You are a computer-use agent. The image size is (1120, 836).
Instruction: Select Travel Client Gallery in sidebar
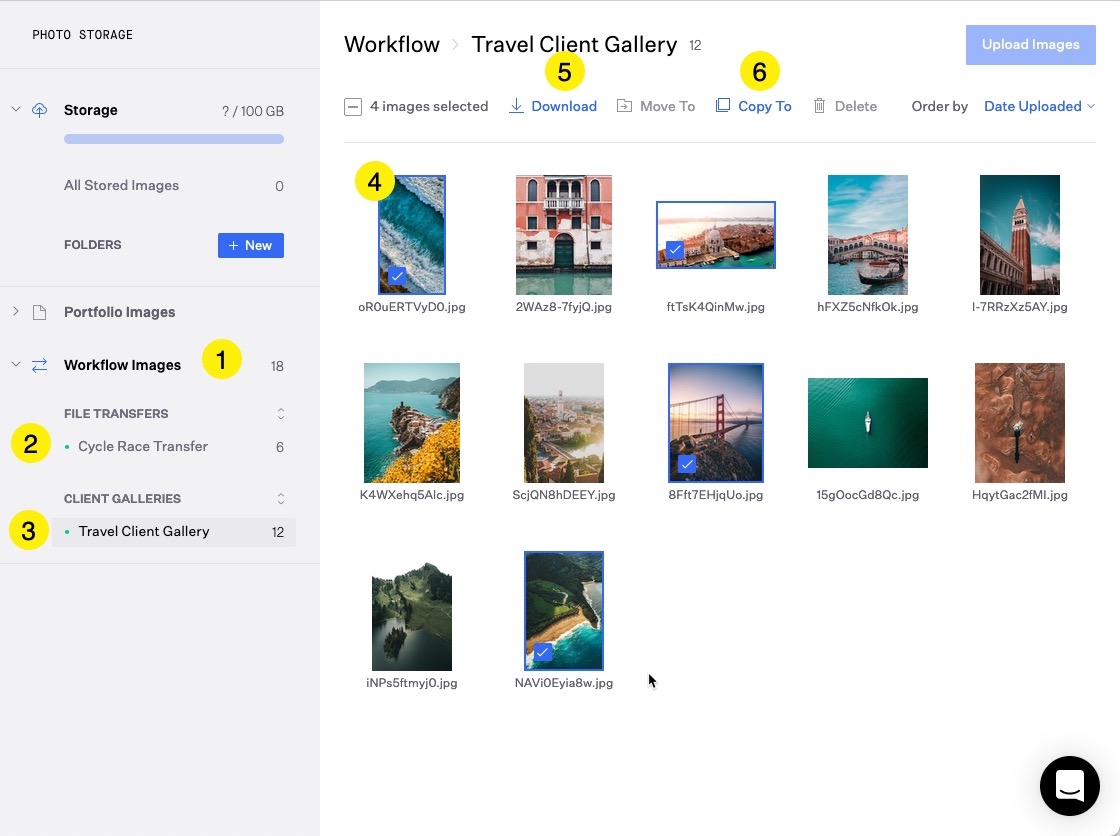144,532
